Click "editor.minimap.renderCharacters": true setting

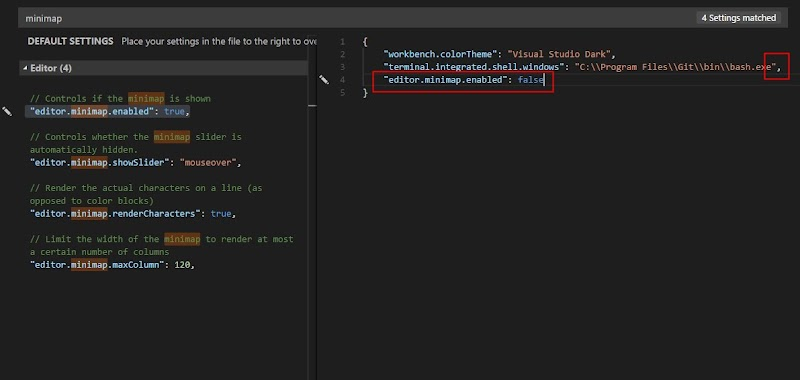point(133,214)
